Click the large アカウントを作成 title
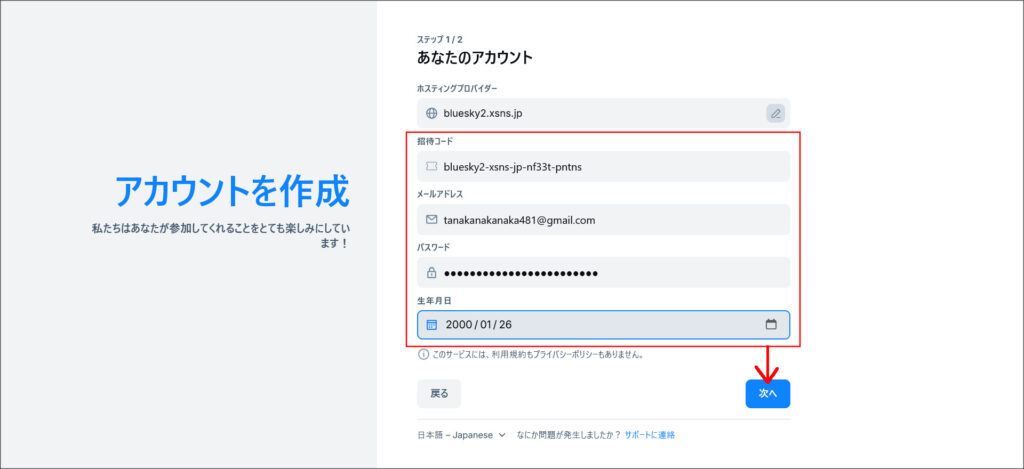The image size is (1024, 469). (x=232, y=191)
